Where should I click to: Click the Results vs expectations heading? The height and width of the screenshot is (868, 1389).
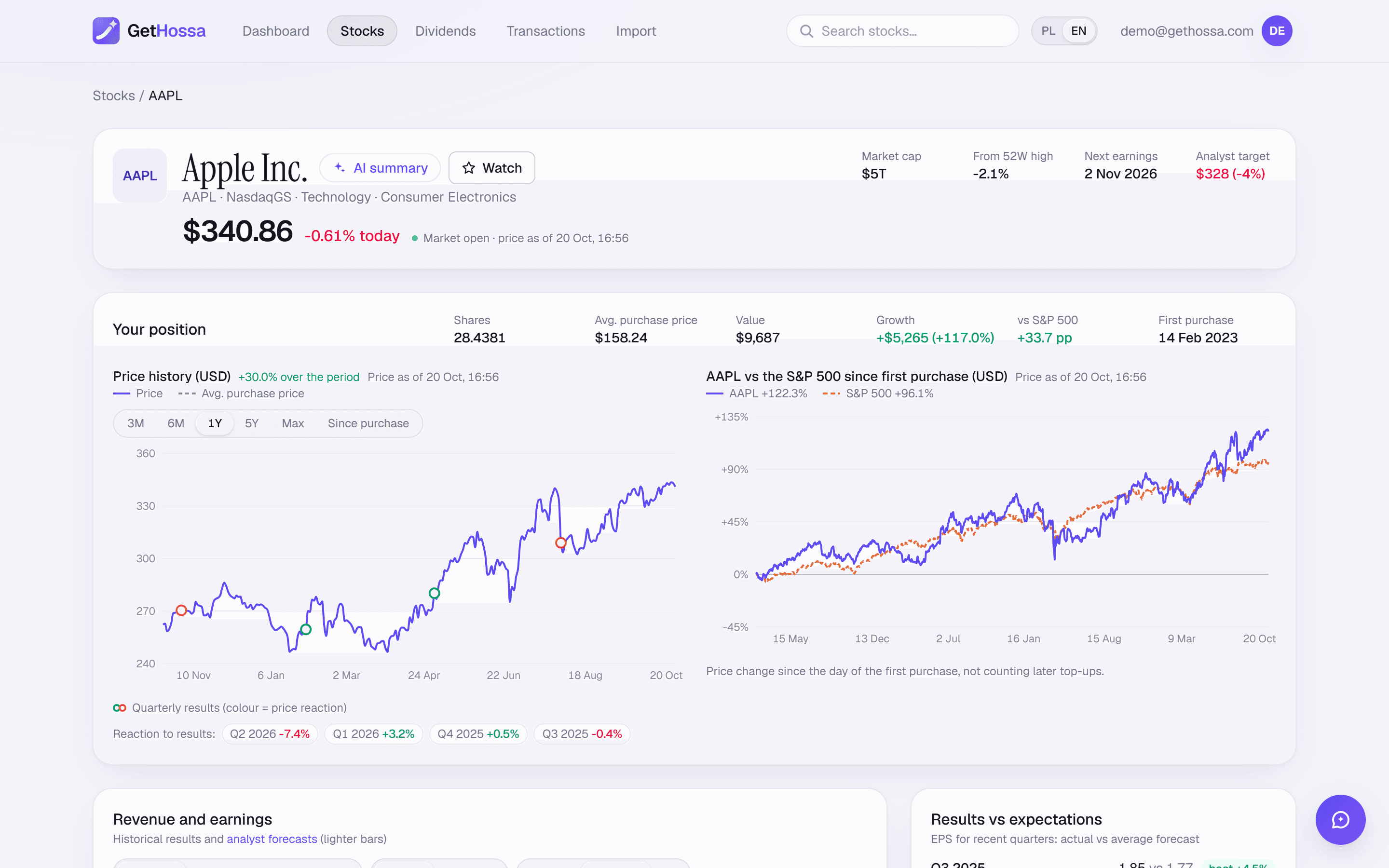[1016, 819]
